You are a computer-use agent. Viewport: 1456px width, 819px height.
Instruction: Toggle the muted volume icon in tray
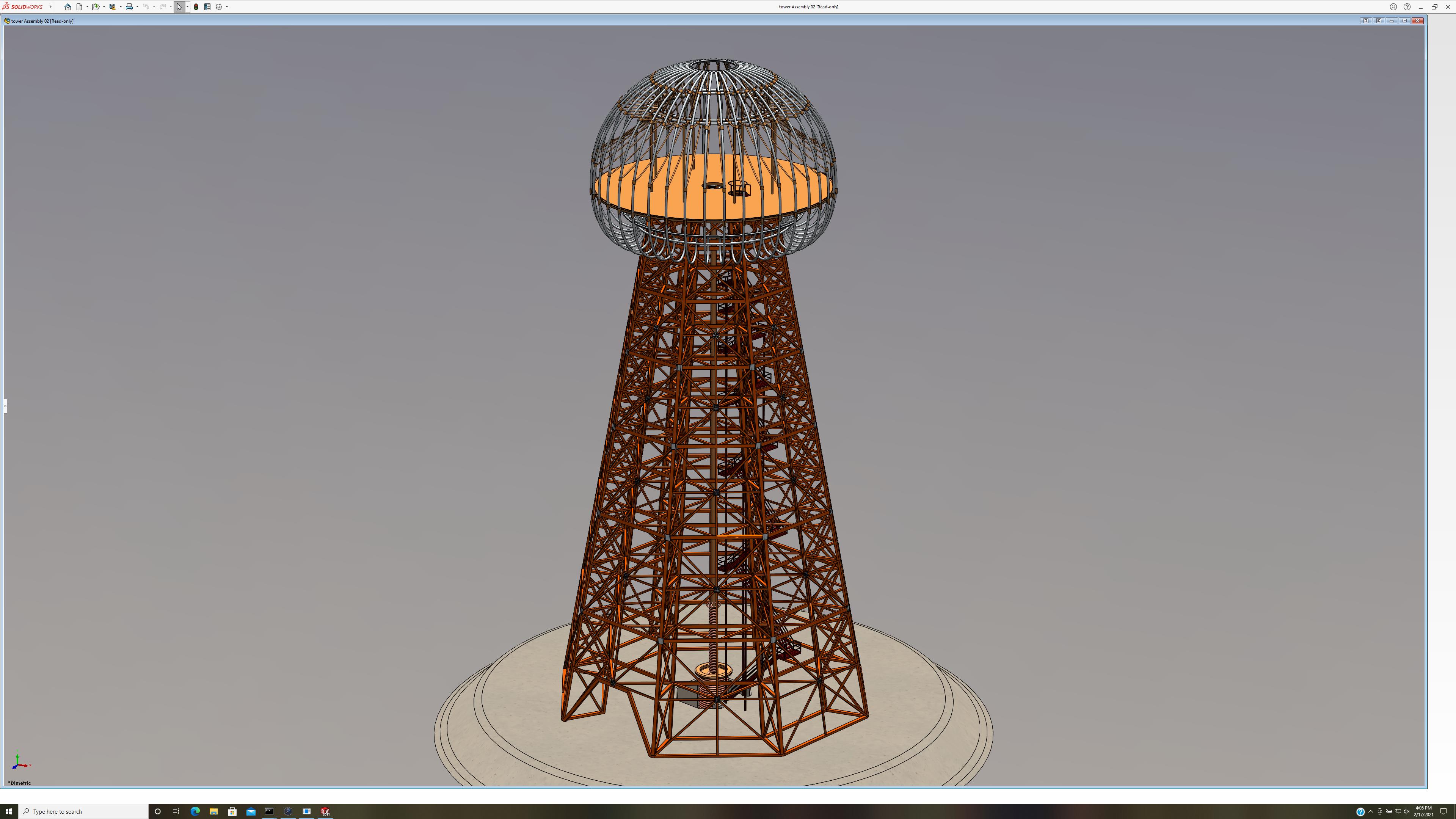pos(1407,812)
